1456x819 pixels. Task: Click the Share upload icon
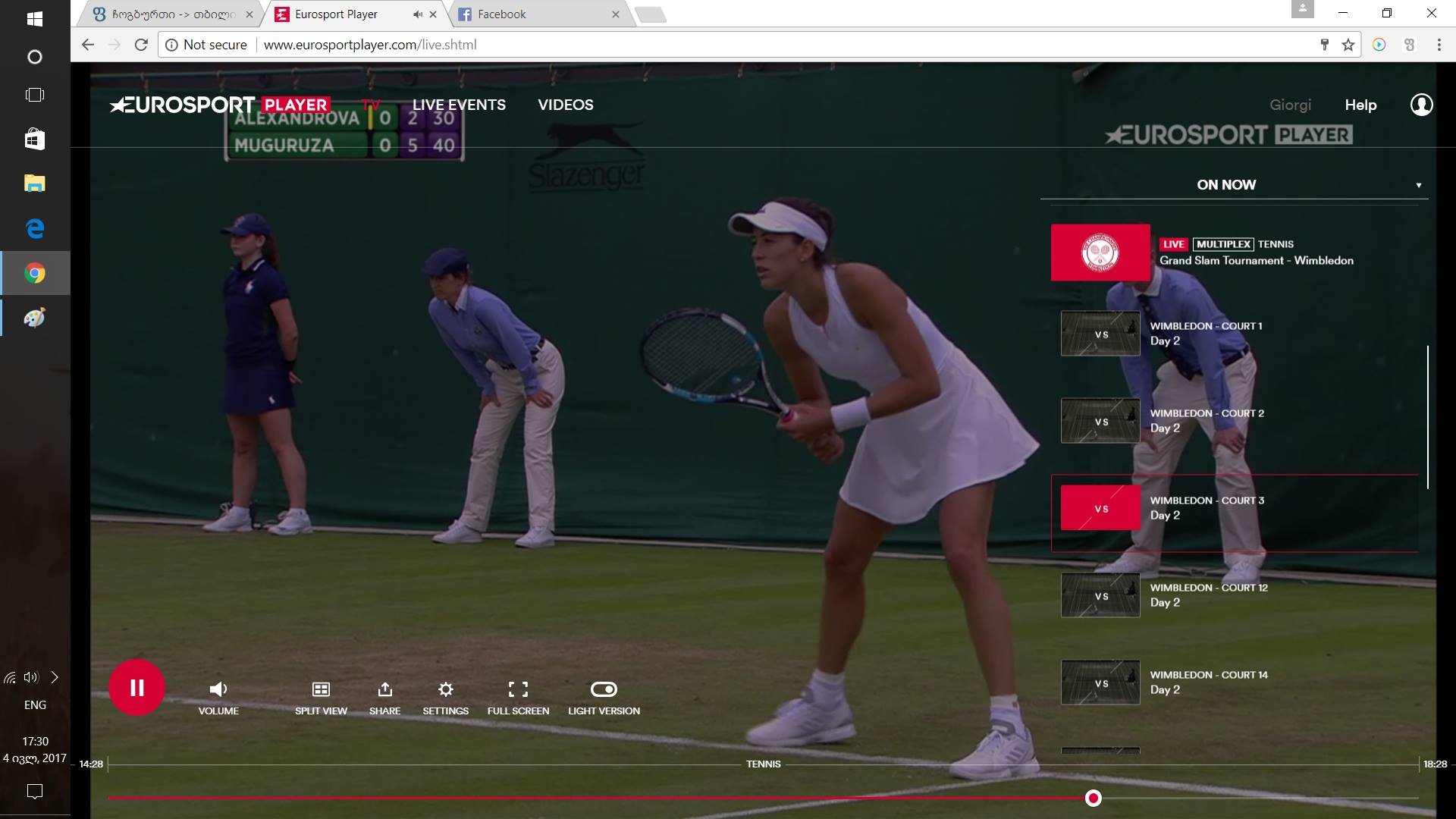tap(384, 689)
